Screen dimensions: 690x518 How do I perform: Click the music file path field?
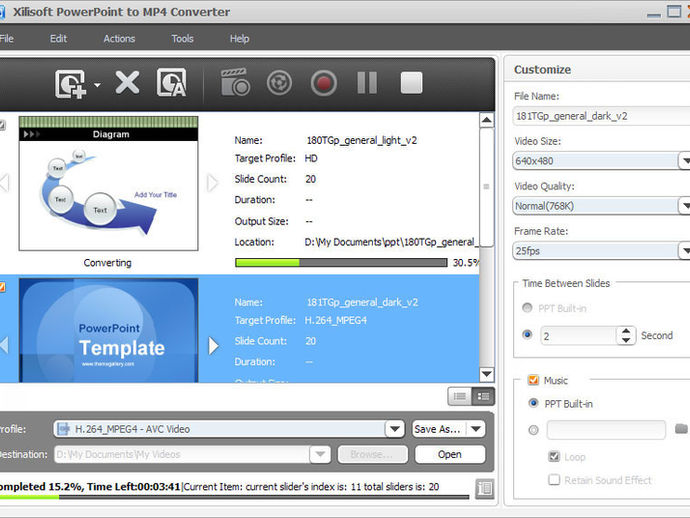pos(606,430)
